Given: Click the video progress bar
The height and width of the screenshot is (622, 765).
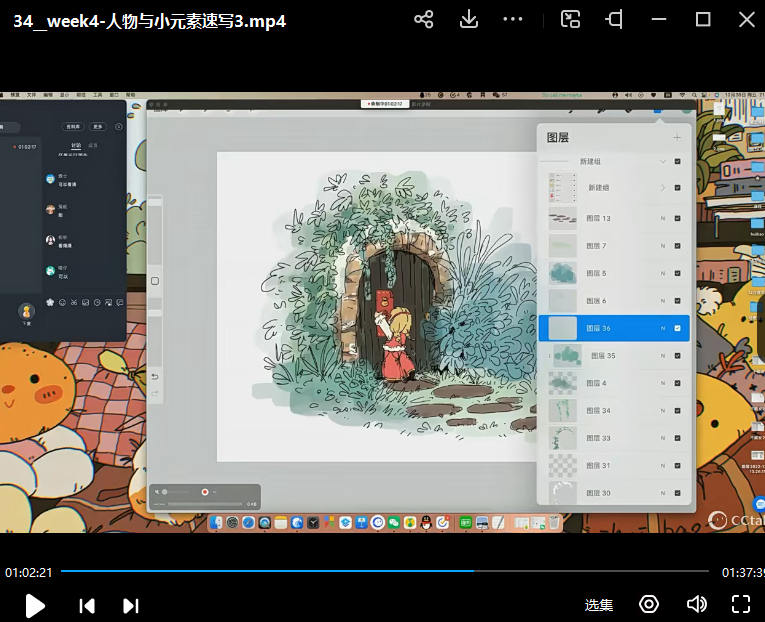Looking at the screenshot, I should [x=385, y=571].
